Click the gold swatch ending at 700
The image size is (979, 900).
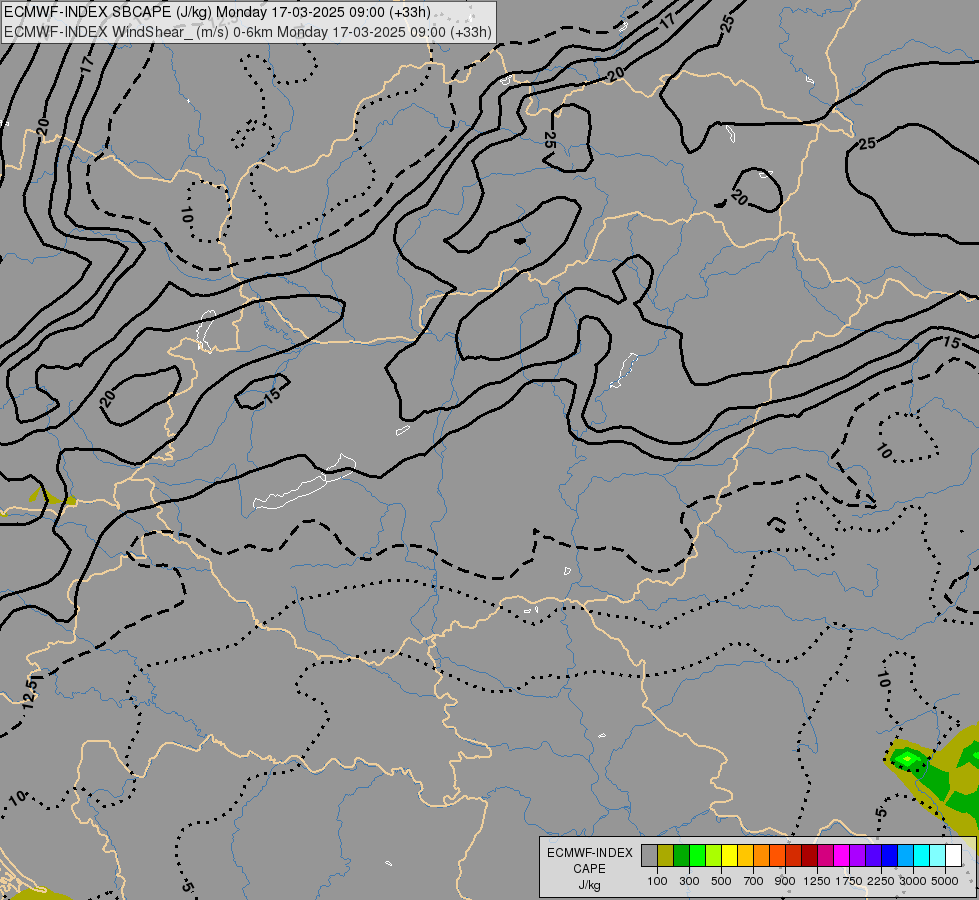pos(745,855)
